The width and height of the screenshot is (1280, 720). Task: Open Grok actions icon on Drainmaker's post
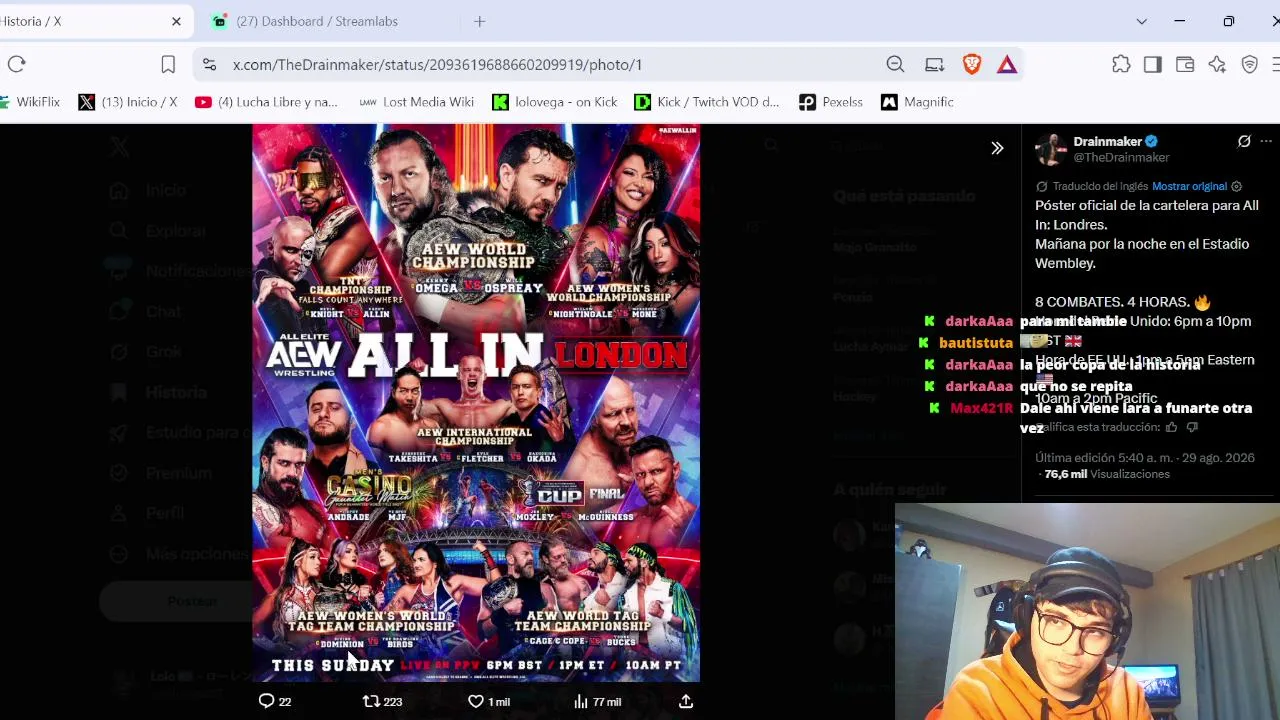1244,142
